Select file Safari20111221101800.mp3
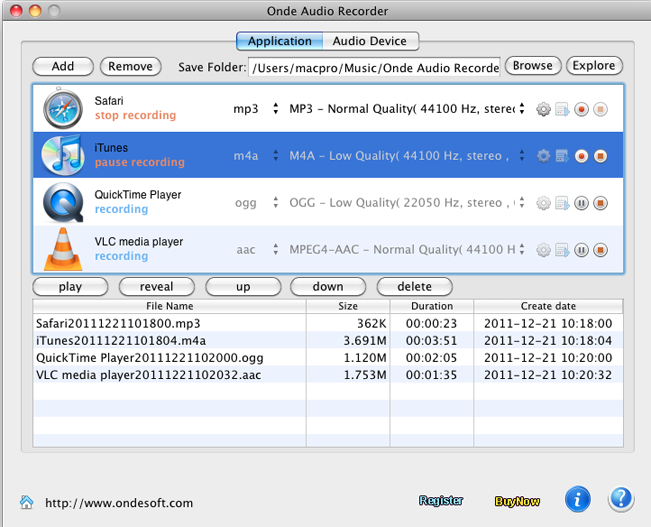This screenshot has height=527, width=651. [x=118, y=323]
